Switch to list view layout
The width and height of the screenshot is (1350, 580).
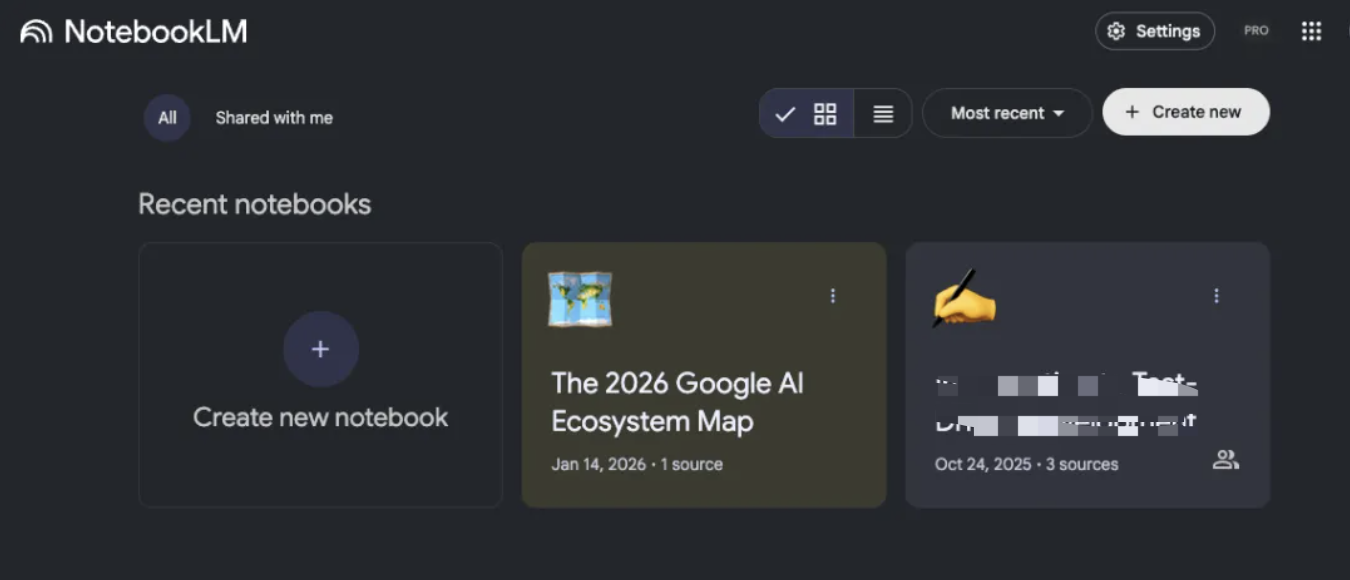point(883,114)
